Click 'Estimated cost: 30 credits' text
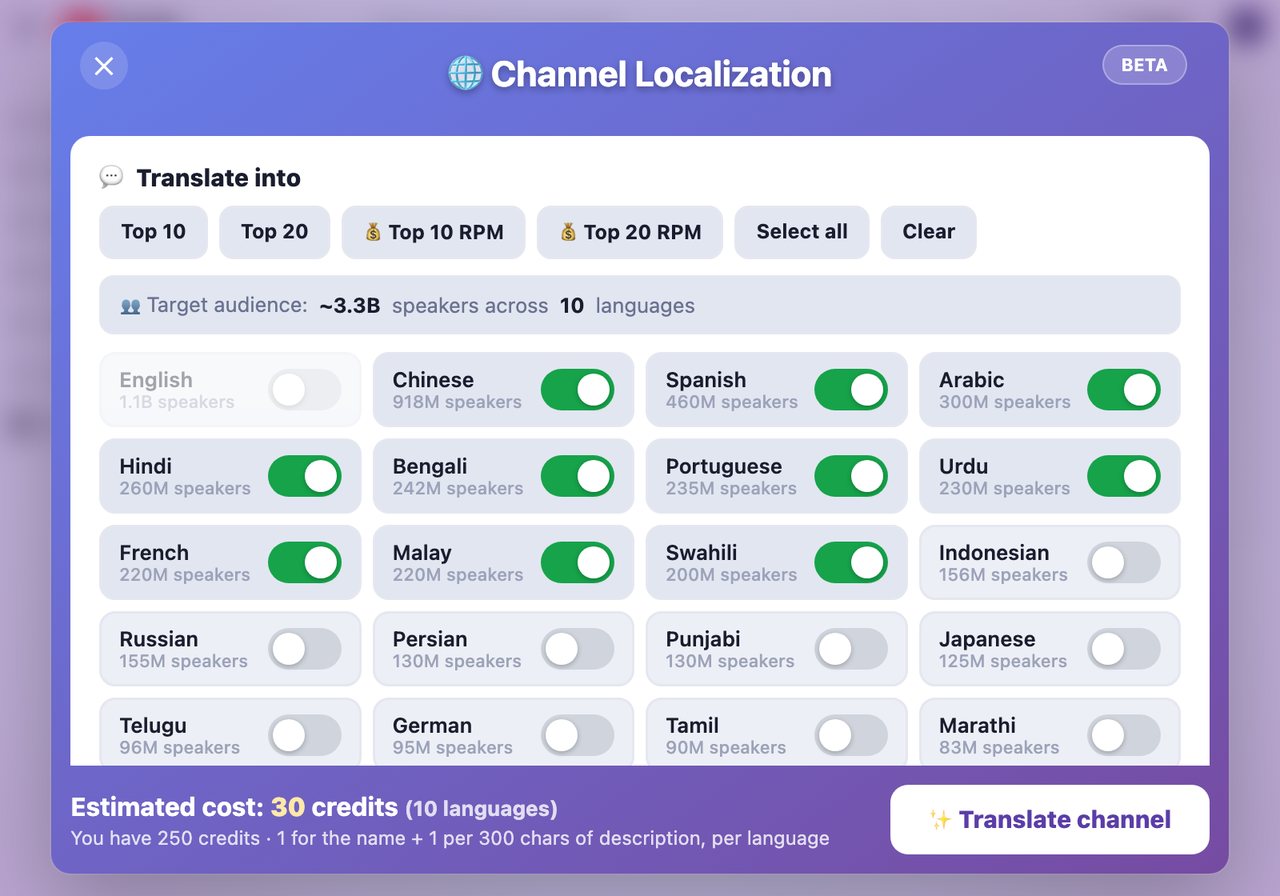Screen dimensions: 1280x896 tap(234, 807)
